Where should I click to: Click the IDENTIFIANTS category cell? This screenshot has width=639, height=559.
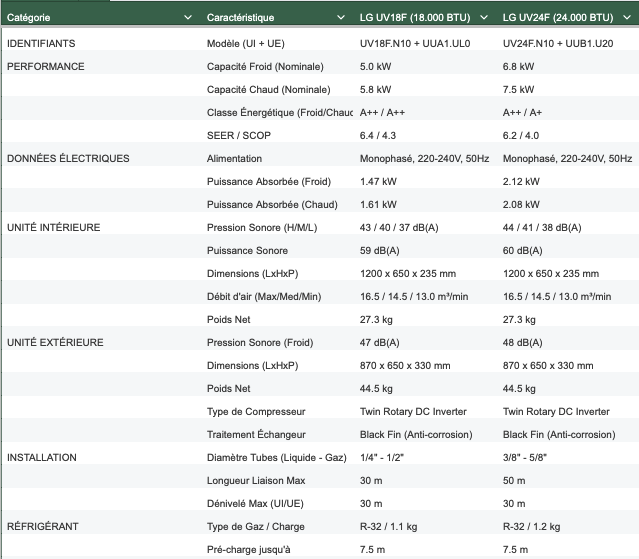click(x=41, y=44)
